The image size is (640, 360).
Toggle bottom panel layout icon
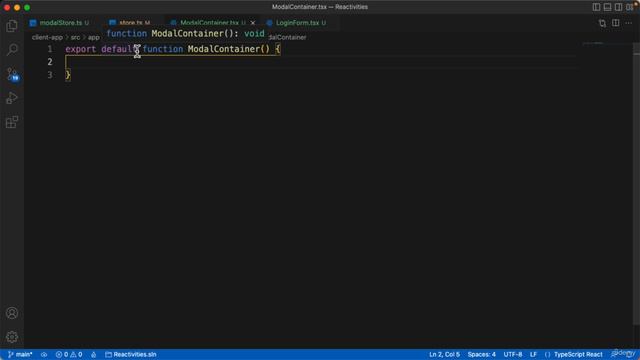coord(607,7)
